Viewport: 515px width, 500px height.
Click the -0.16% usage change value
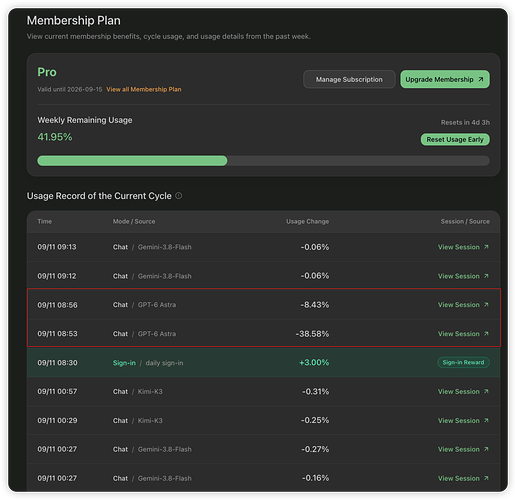pos(315,478)
